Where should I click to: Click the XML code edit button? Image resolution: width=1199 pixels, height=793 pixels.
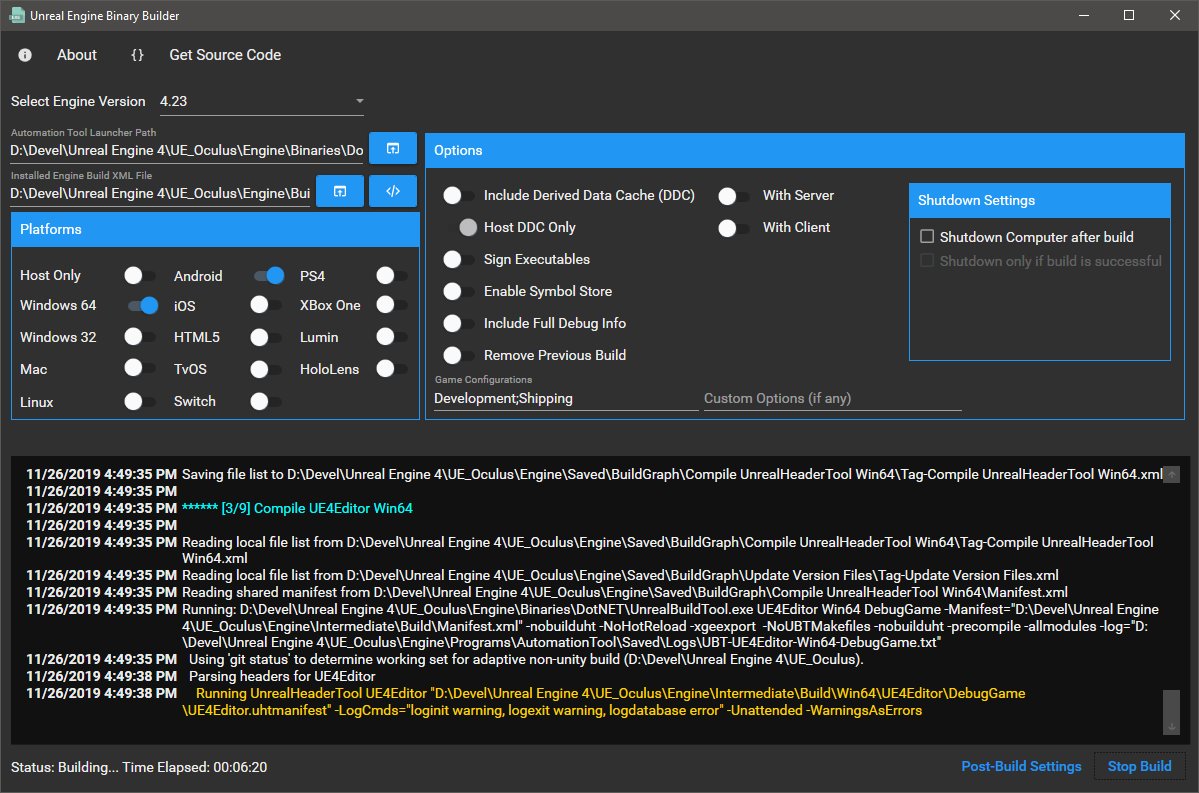click(393, 191)
